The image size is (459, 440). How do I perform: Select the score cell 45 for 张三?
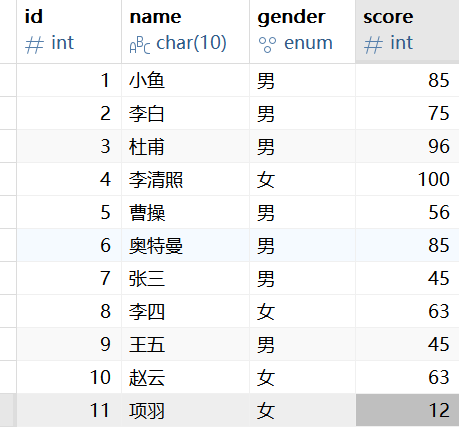click(407, 278)
